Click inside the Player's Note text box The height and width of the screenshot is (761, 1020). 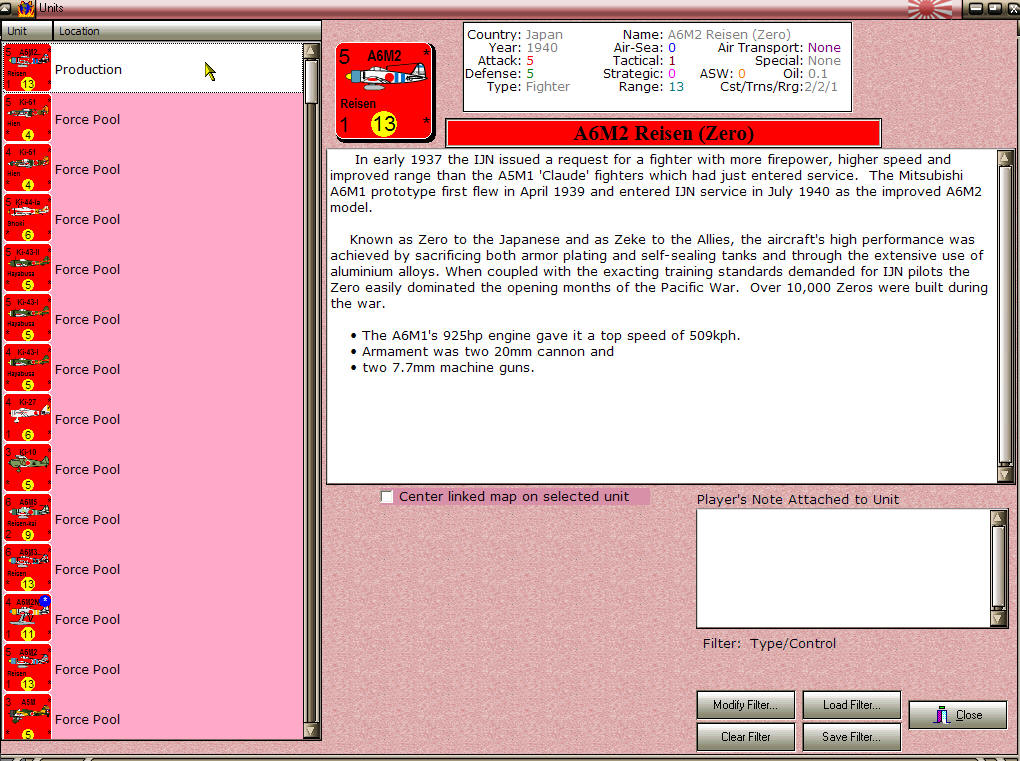pyautogui.click(x=843, y=568)
